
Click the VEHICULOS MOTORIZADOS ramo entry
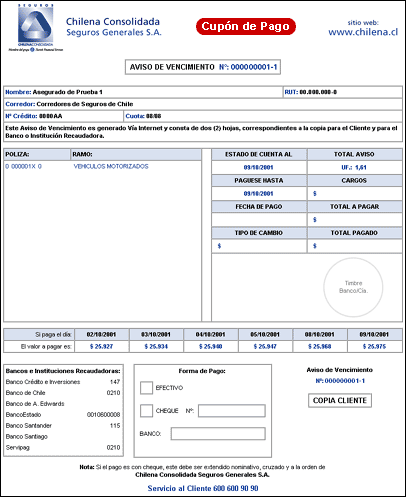pos(111,166)
